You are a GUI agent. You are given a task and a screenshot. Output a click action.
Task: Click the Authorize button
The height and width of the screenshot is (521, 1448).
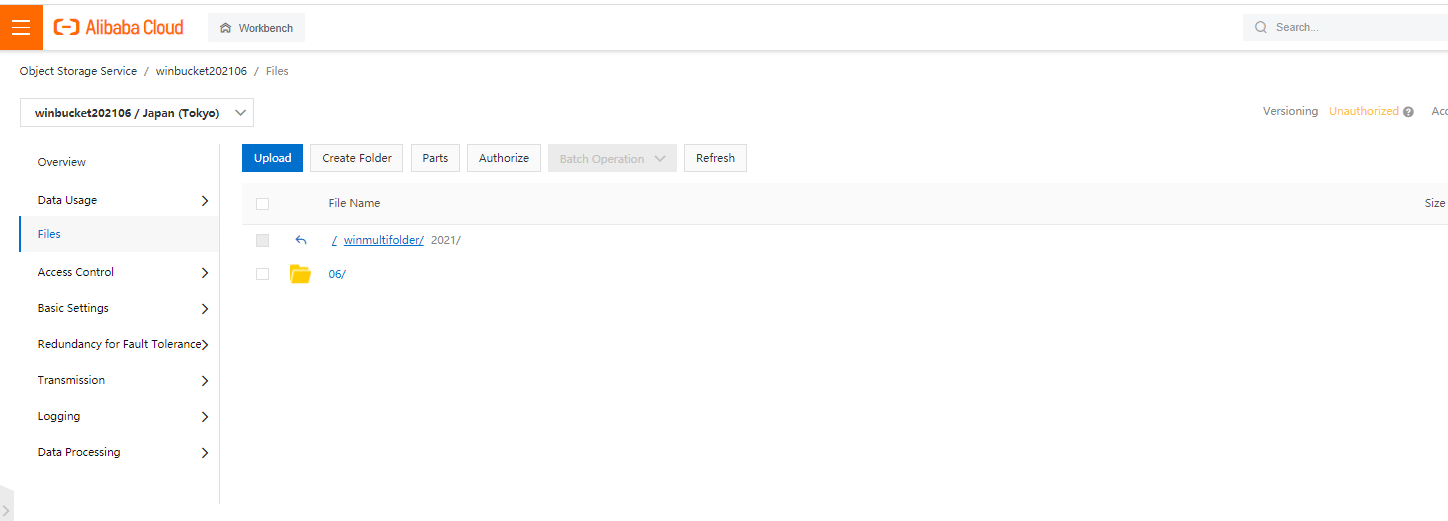pyautogui.click(x=504, y=158)
